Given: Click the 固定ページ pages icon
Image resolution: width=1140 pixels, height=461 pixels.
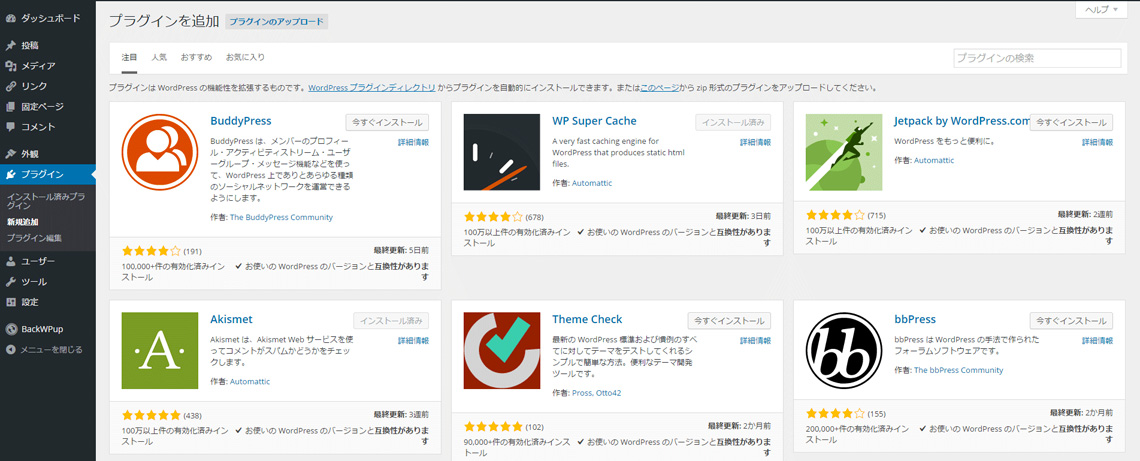Looking at the screenshot, I should [11, 107].
